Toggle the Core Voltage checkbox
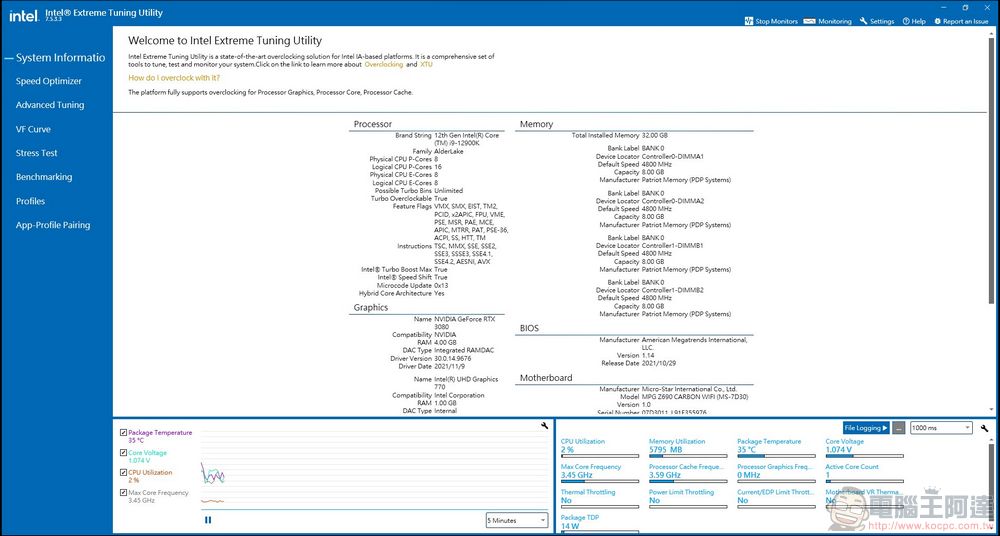Image resolution: width=1000 pixels, height=536 pixels. click(123, 453)
